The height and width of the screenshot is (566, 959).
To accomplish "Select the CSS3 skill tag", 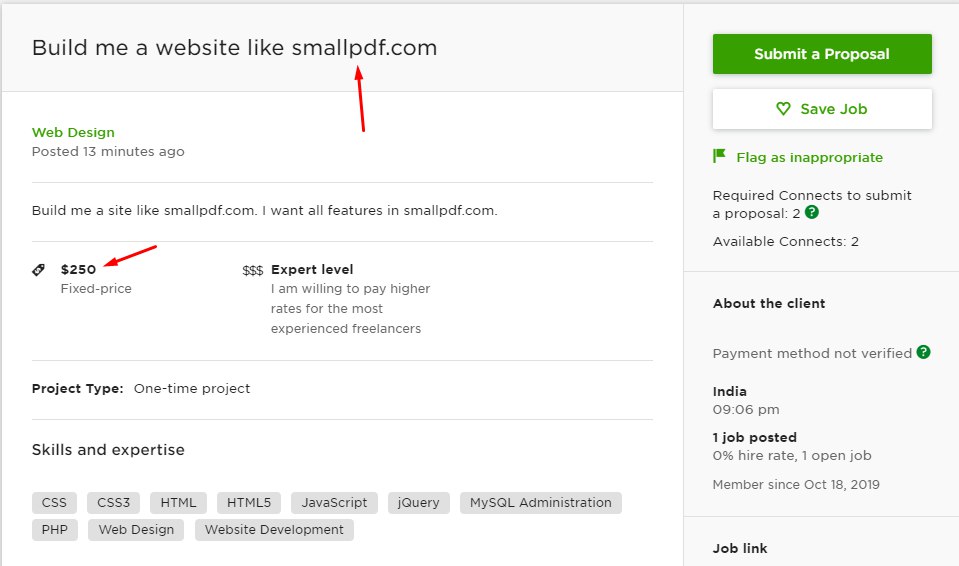I will pyautogui.click(x=113, y=502).
